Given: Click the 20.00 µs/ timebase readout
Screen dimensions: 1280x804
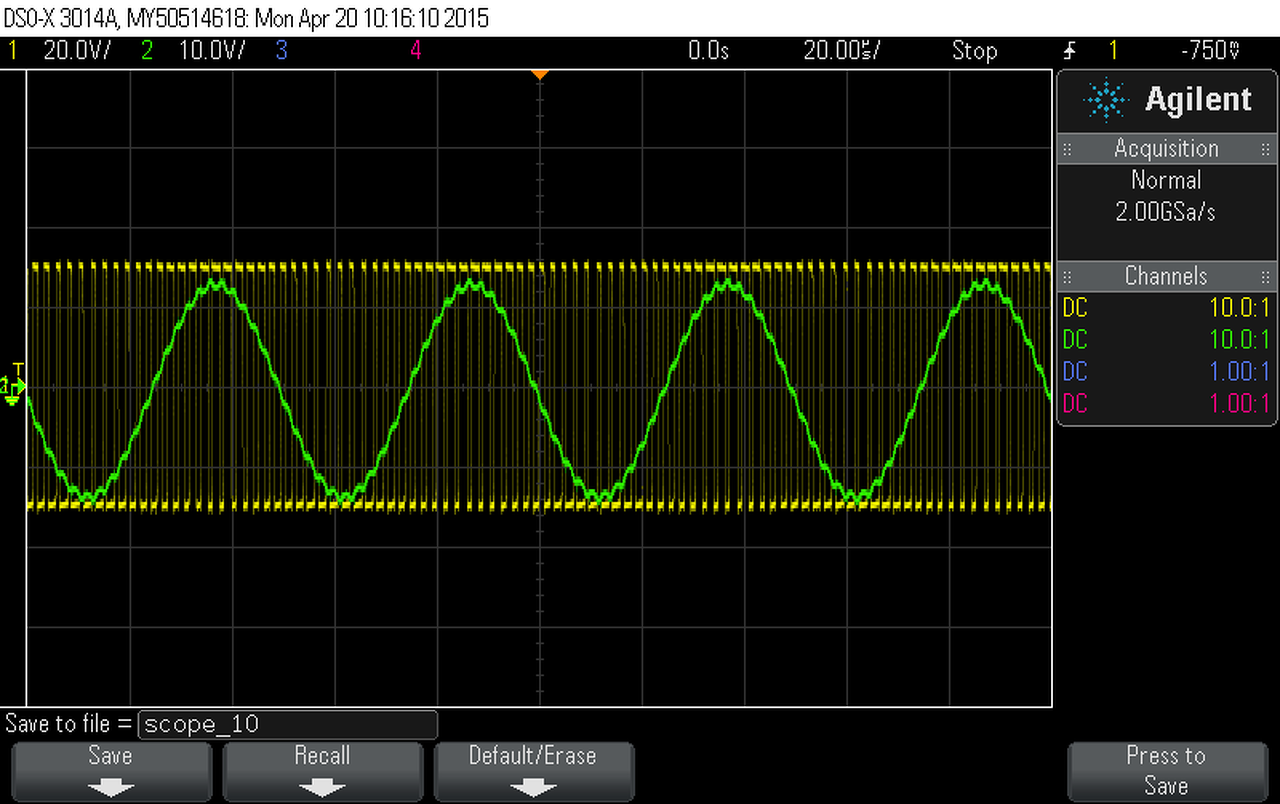Looking at the screenshot, I should 841,50.
